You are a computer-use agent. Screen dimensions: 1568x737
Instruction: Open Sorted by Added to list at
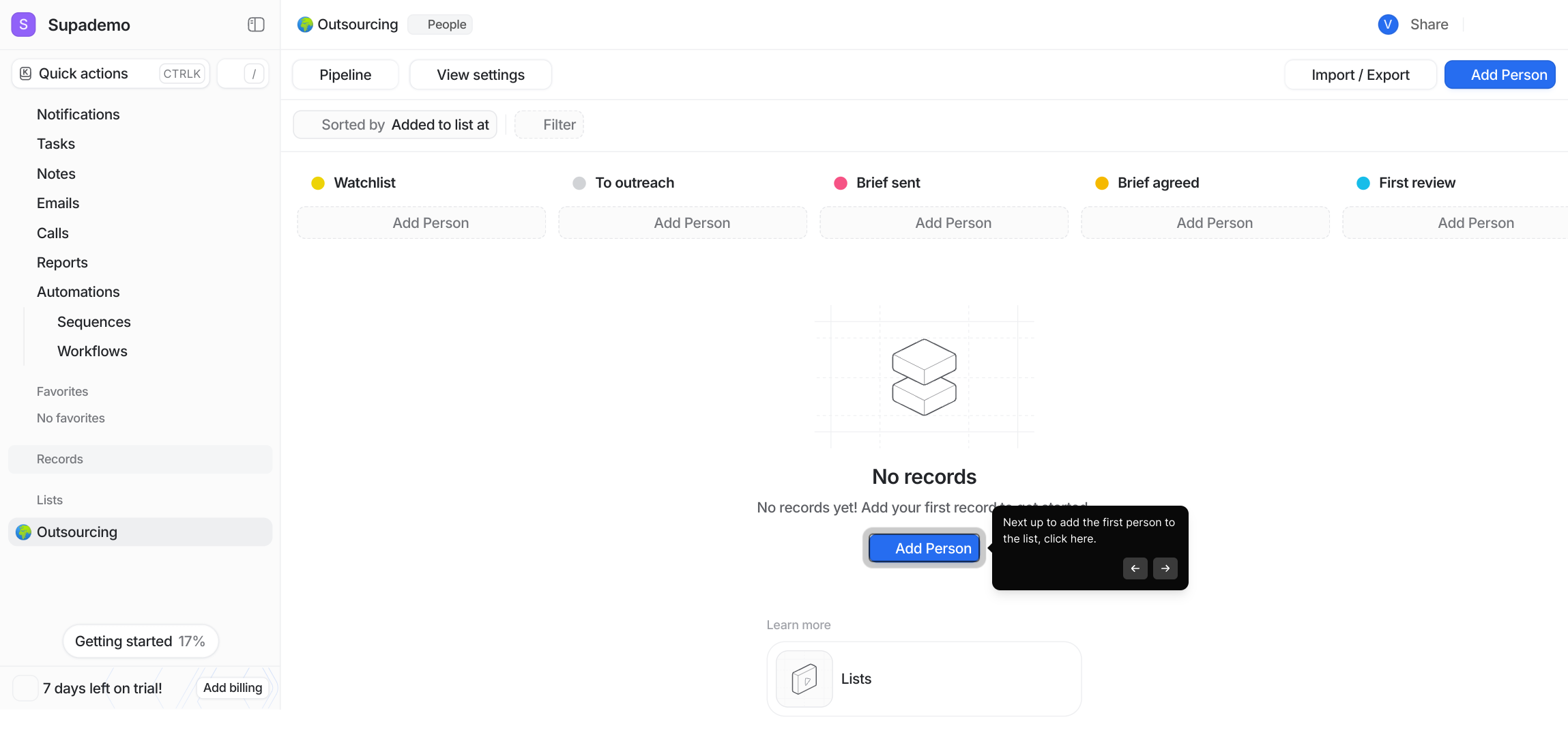(395, 125)
